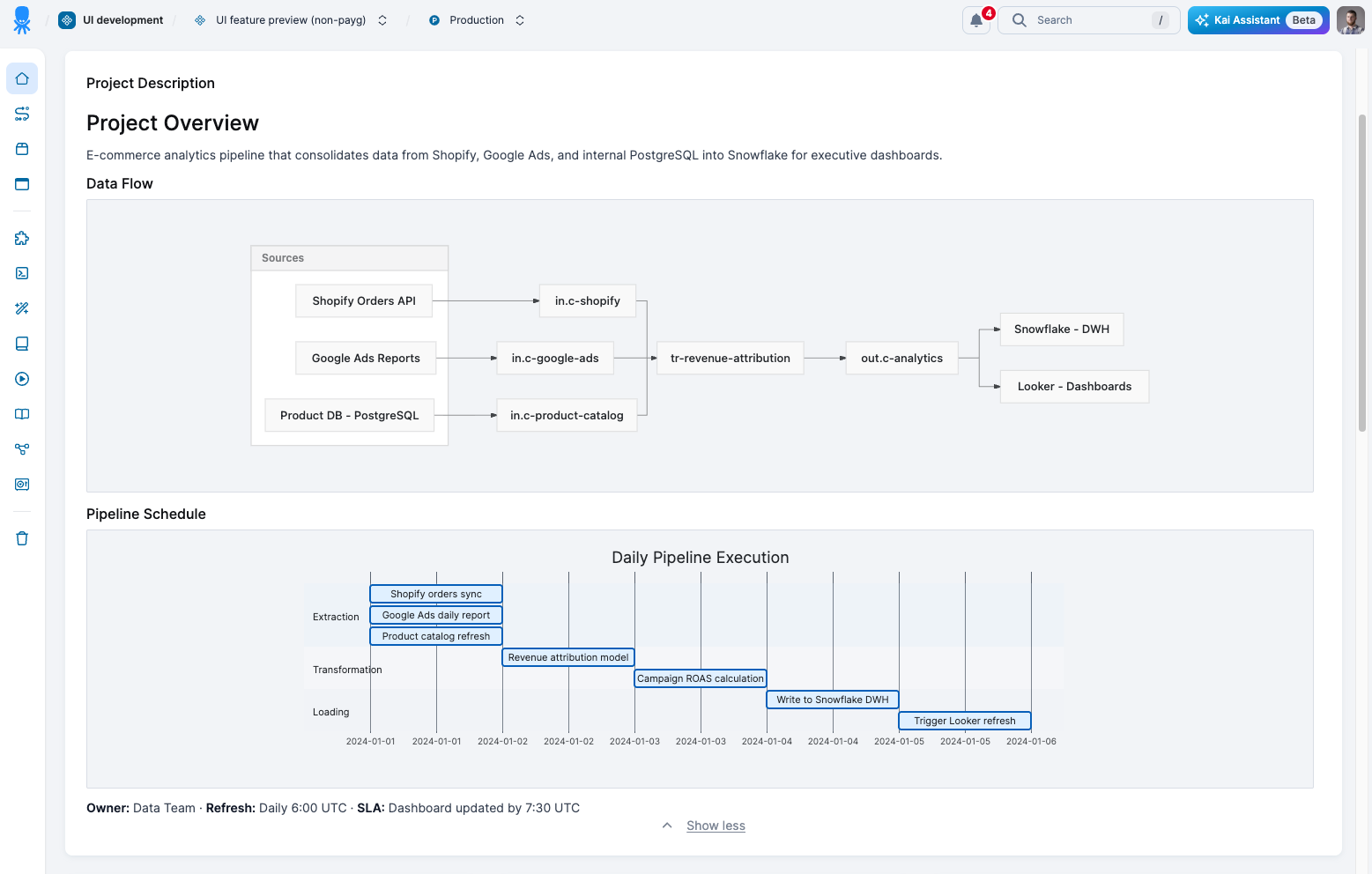
Task: Click the Google Ads daily report bar
Action: coord(436,615)
